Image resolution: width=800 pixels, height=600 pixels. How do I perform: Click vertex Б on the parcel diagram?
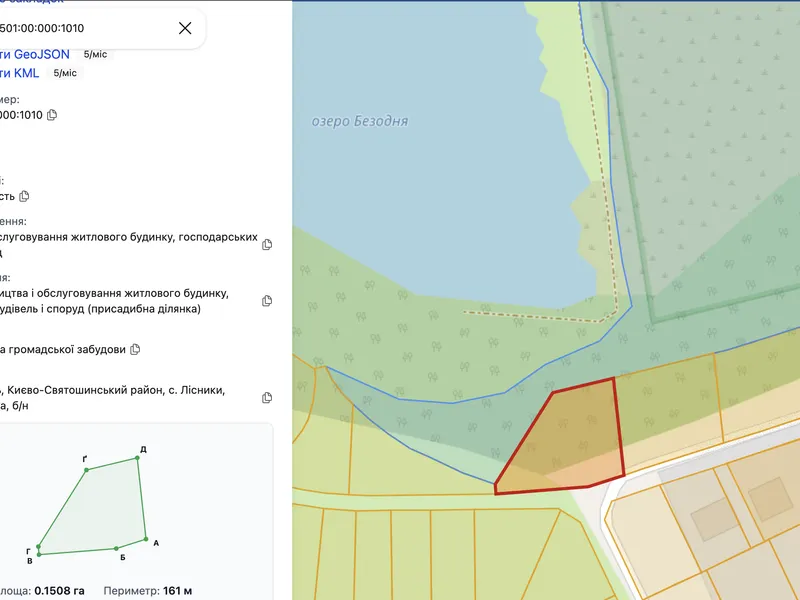(116, 548)
